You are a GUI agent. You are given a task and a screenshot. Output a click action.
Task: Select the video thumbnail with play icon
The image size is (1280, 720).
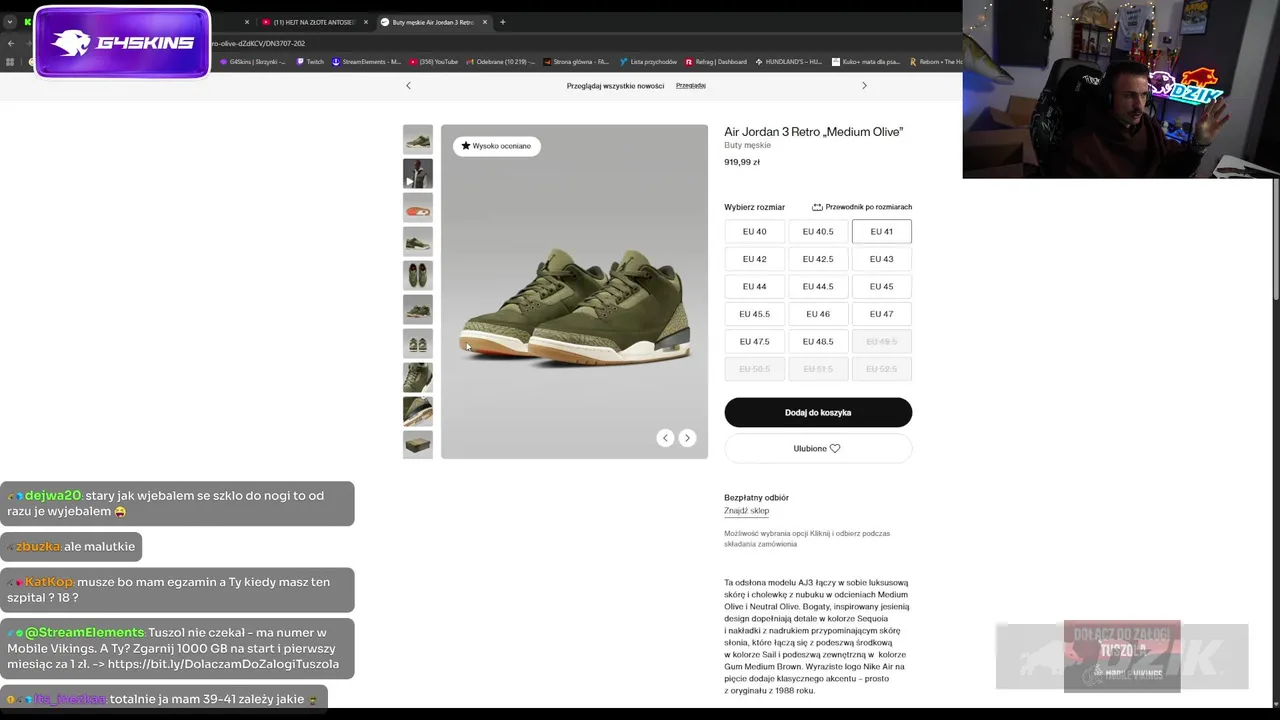(418, 174)
